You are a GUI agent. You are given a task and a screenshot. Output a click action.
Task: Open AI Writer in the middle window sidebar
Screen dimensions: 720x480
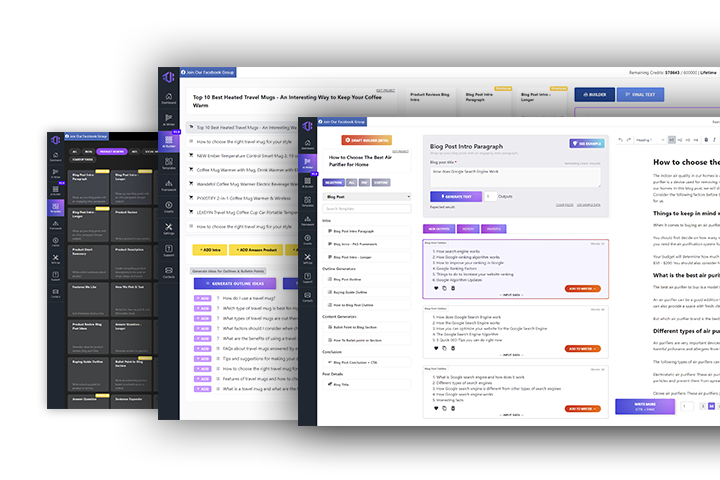point(169,119)
